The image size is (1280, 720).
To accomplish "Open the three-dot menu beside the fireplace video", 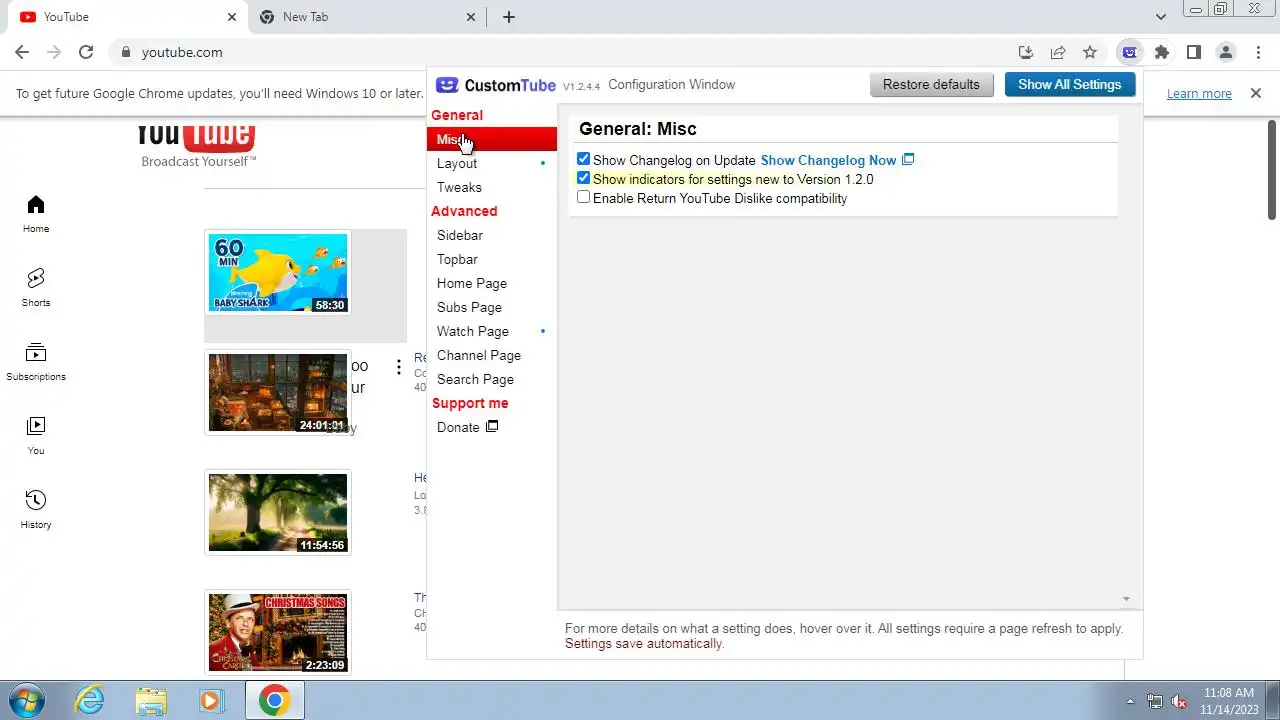I will 399,367.
